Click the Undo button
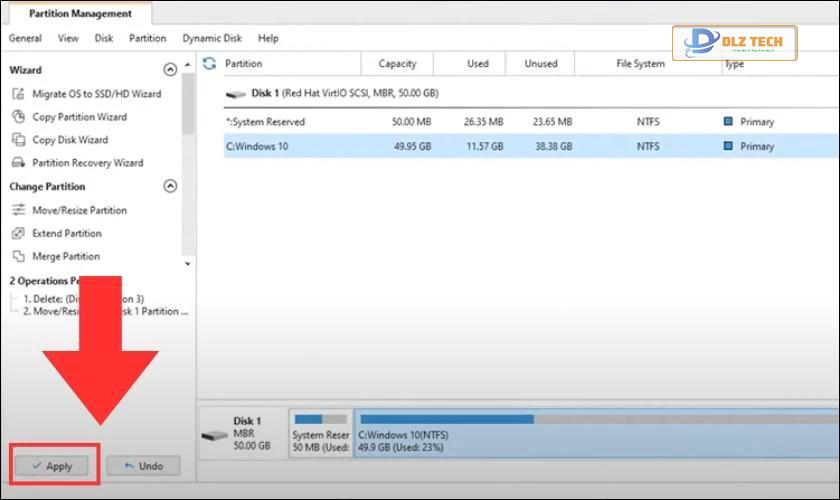This screenshot has width=840, height=500. point(143,466)
